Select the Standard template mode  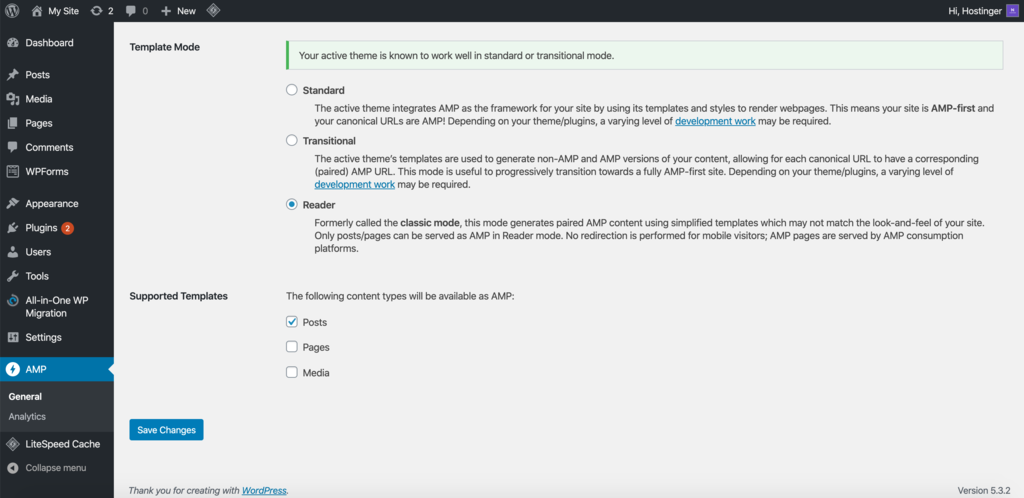292,90
